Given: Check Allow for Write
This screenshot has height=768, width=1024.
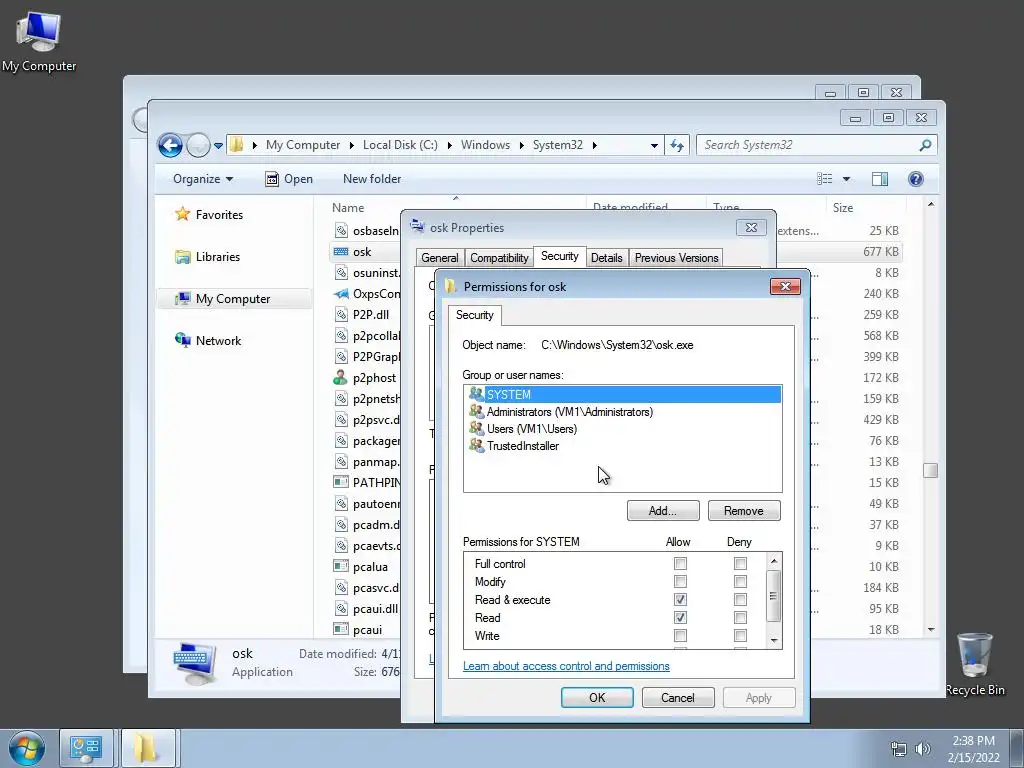Looking at the screenshot, I should 680,635.
